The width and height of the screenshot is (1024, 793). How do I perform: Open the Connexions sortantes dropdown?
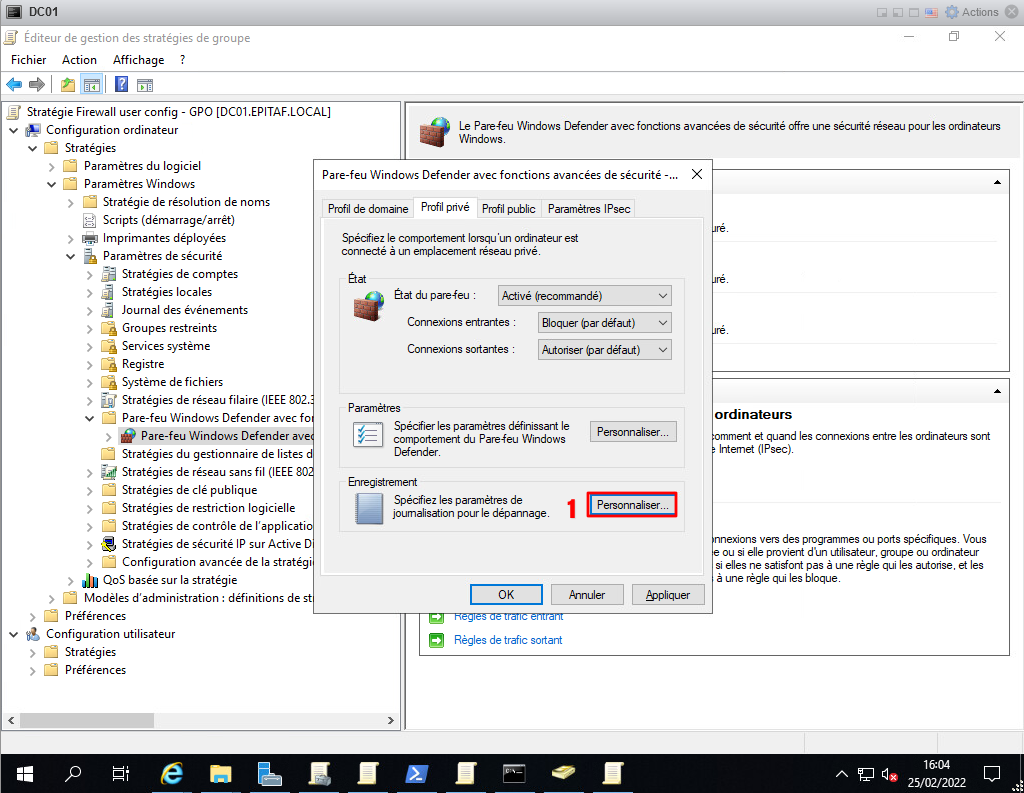[x=604, y=350]
